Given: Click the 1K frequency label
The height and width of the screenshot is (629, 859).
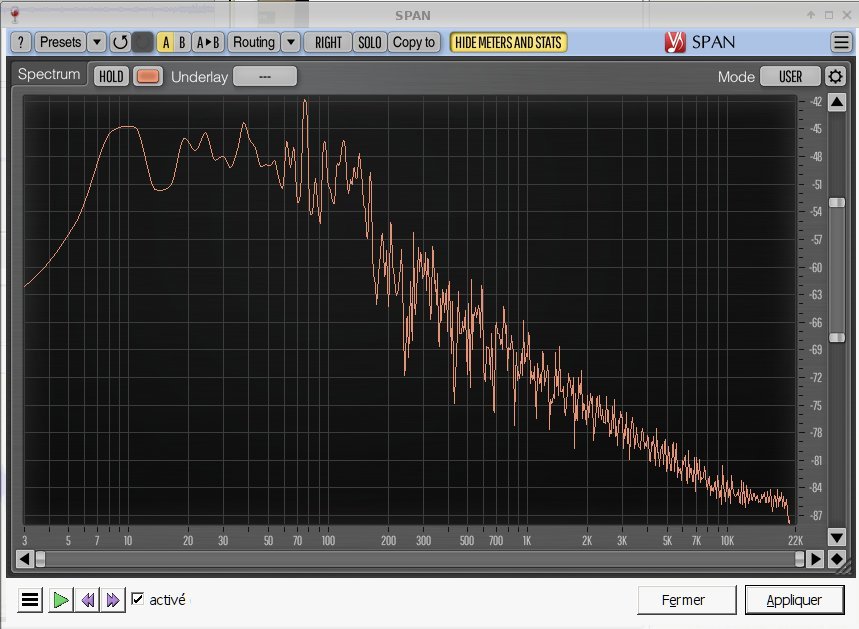Looking at the screenshot, I should point(526,541).
